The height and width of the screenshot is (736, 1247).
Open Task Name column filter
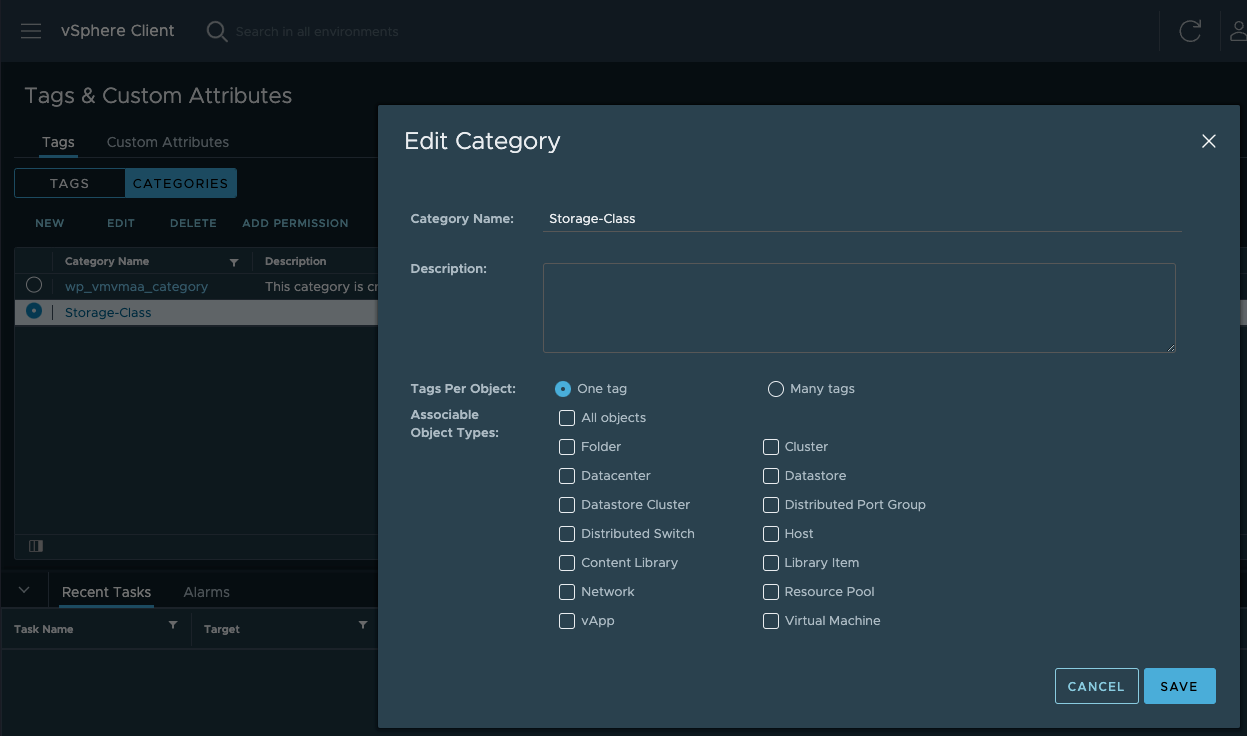173,625
